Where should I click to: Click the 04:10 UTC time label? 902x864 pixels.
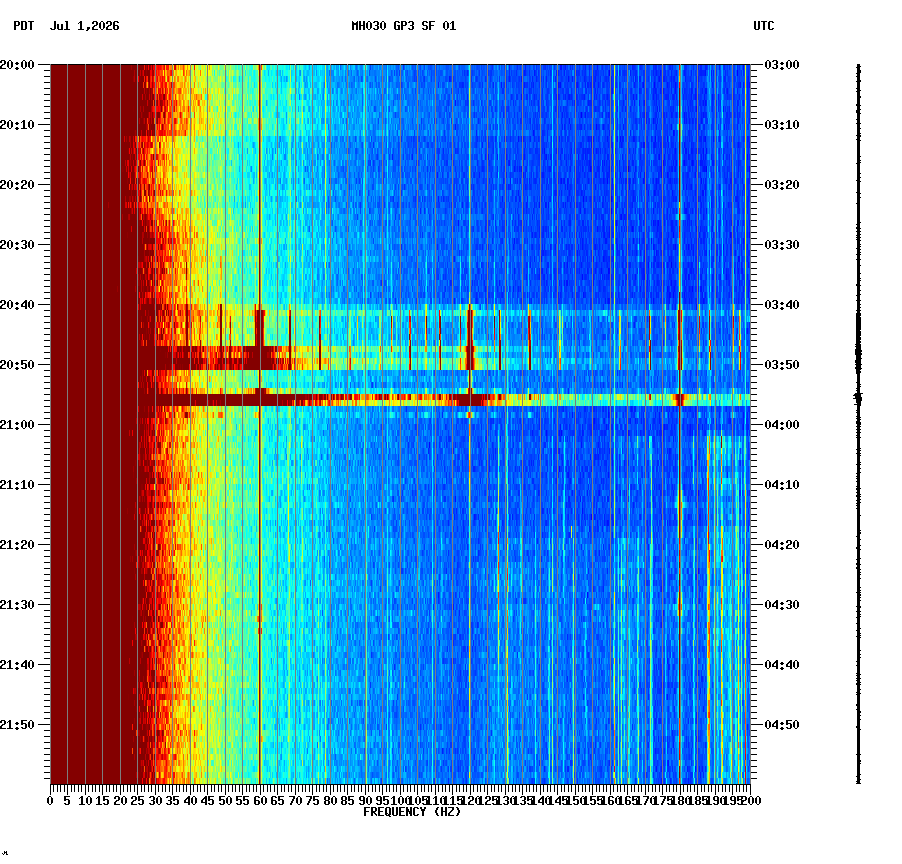click(782, 485)
